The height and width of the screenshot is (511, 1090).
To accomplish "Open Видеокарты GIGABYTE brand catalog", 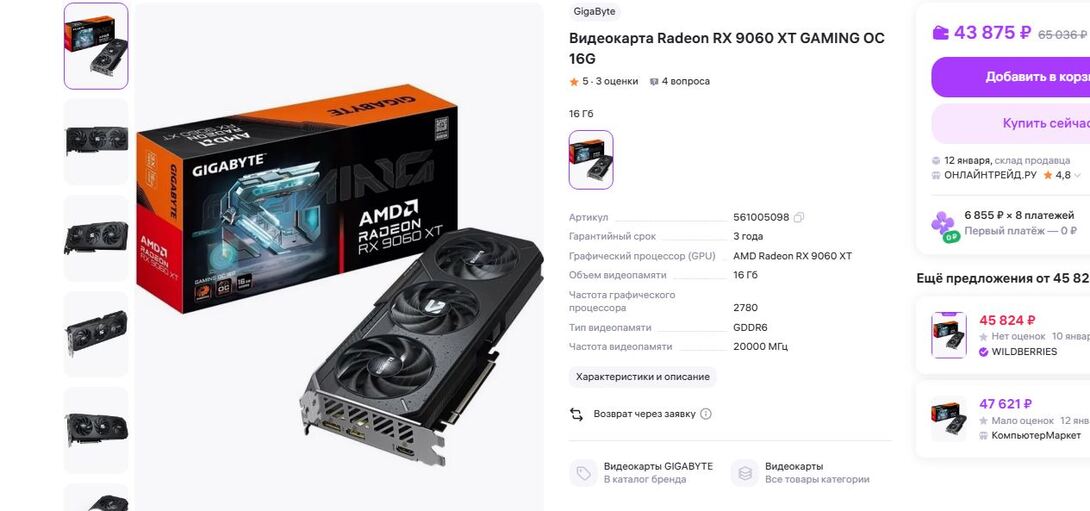I will click(658, 466).
